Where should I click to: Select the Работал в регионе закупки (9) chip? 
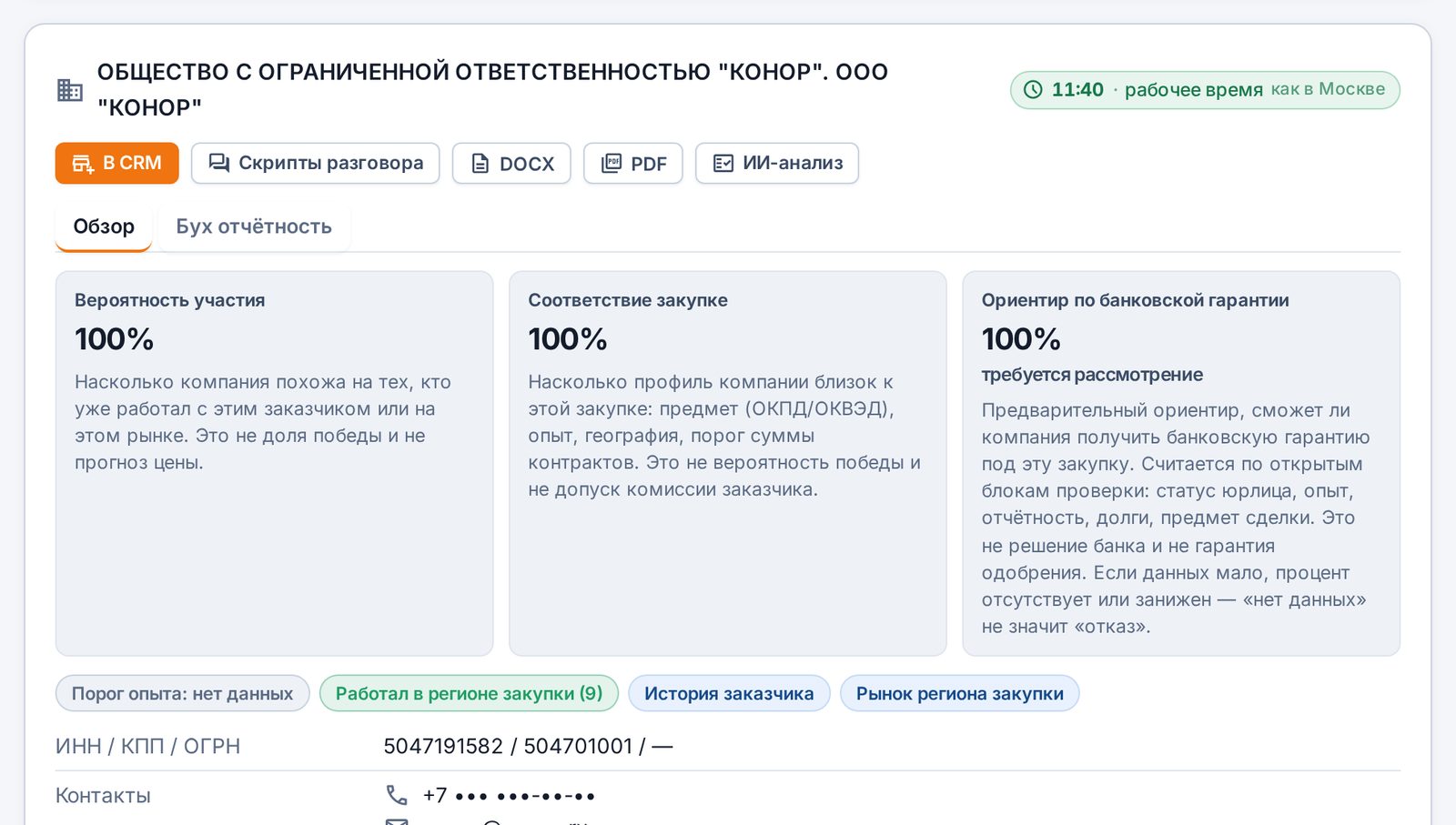(469, 693)
